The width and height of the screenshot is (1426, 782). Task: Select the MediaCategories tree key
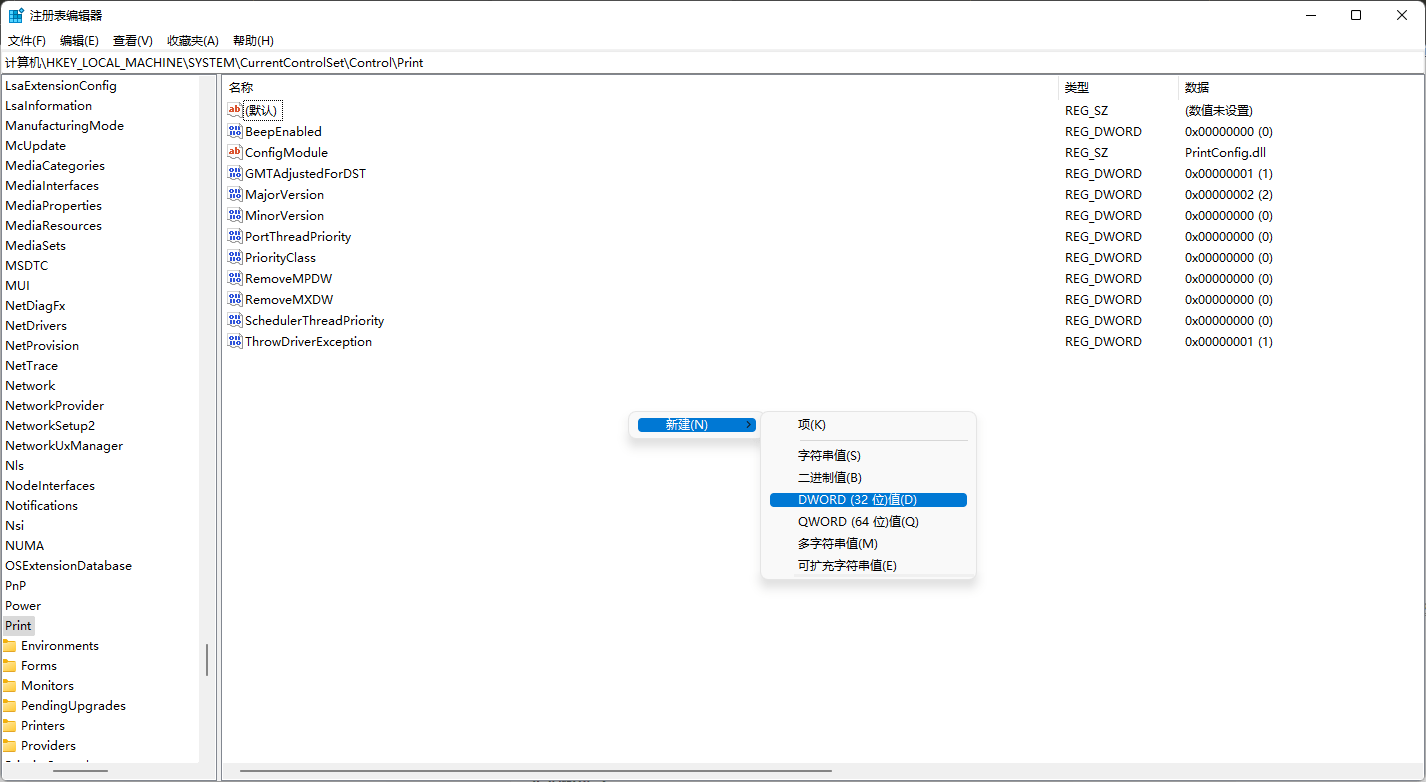(55, 165)
